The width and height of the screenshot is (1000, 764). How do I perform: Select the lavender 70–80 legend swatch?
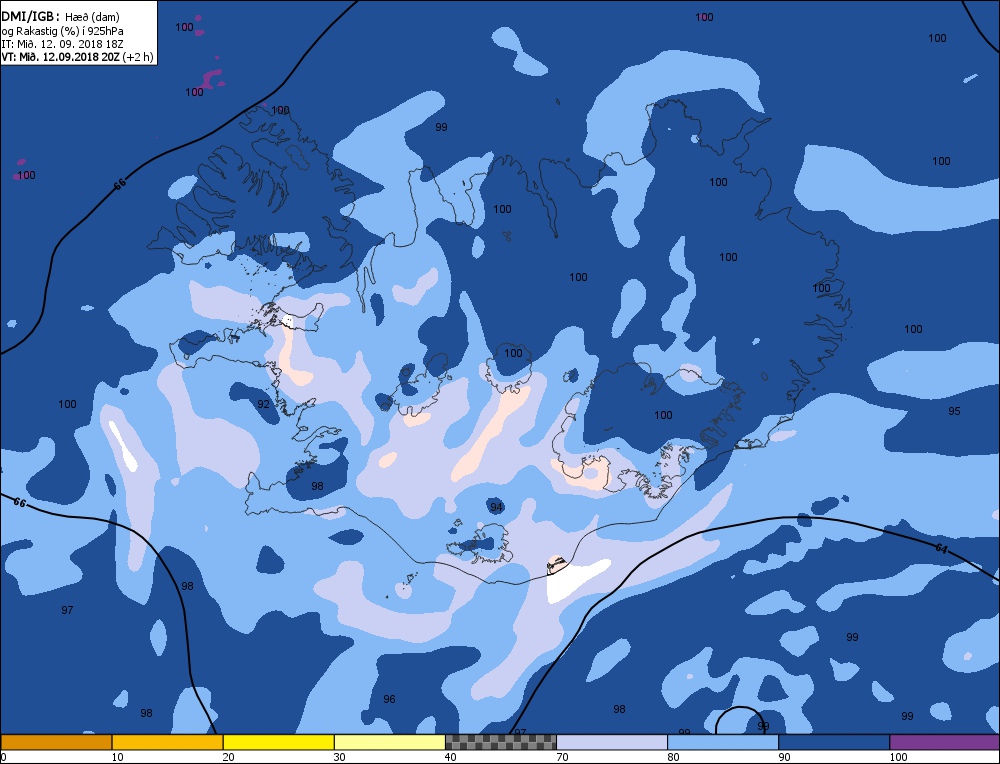coord(612,742)
